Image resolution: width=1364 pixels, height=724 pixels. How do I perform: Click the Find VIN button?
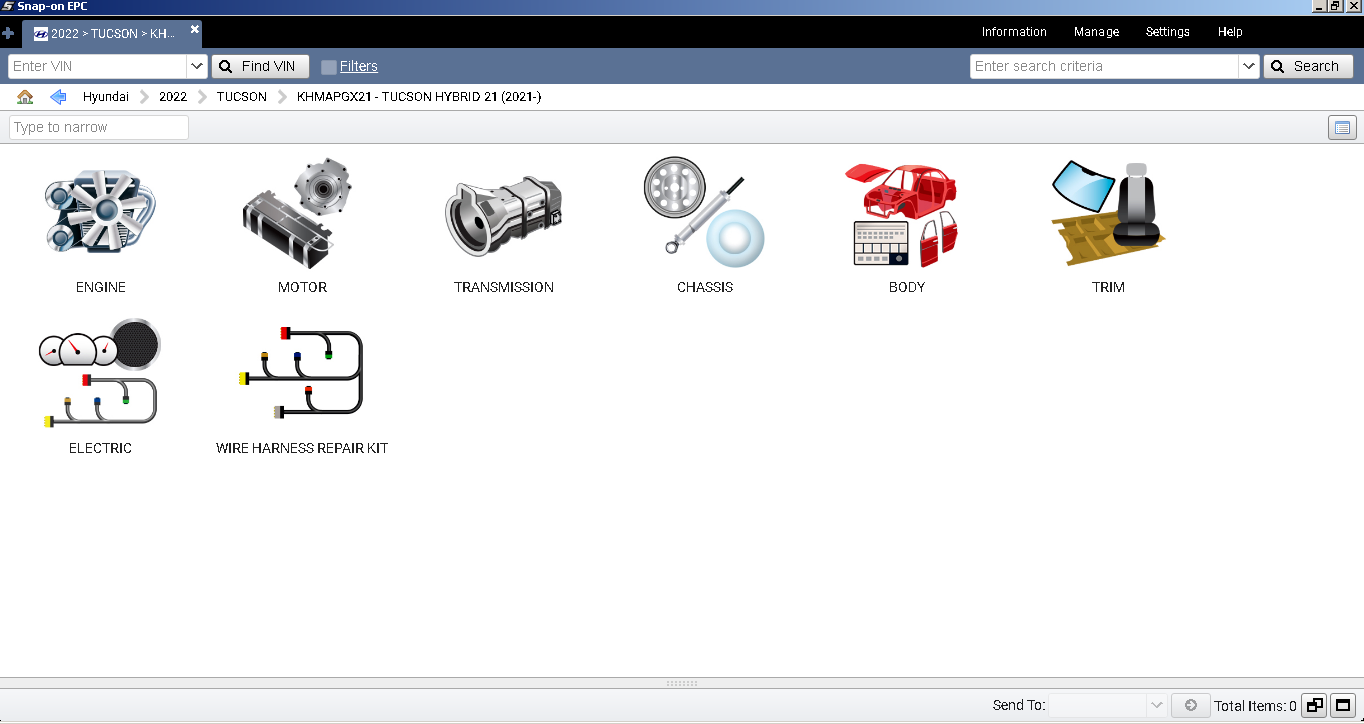click(x=258, y=66)
